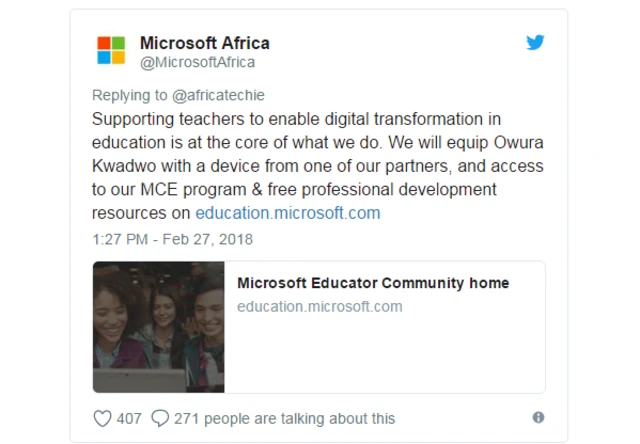
Task: Click the reply speech bubble icon
Action: point(160,418)
